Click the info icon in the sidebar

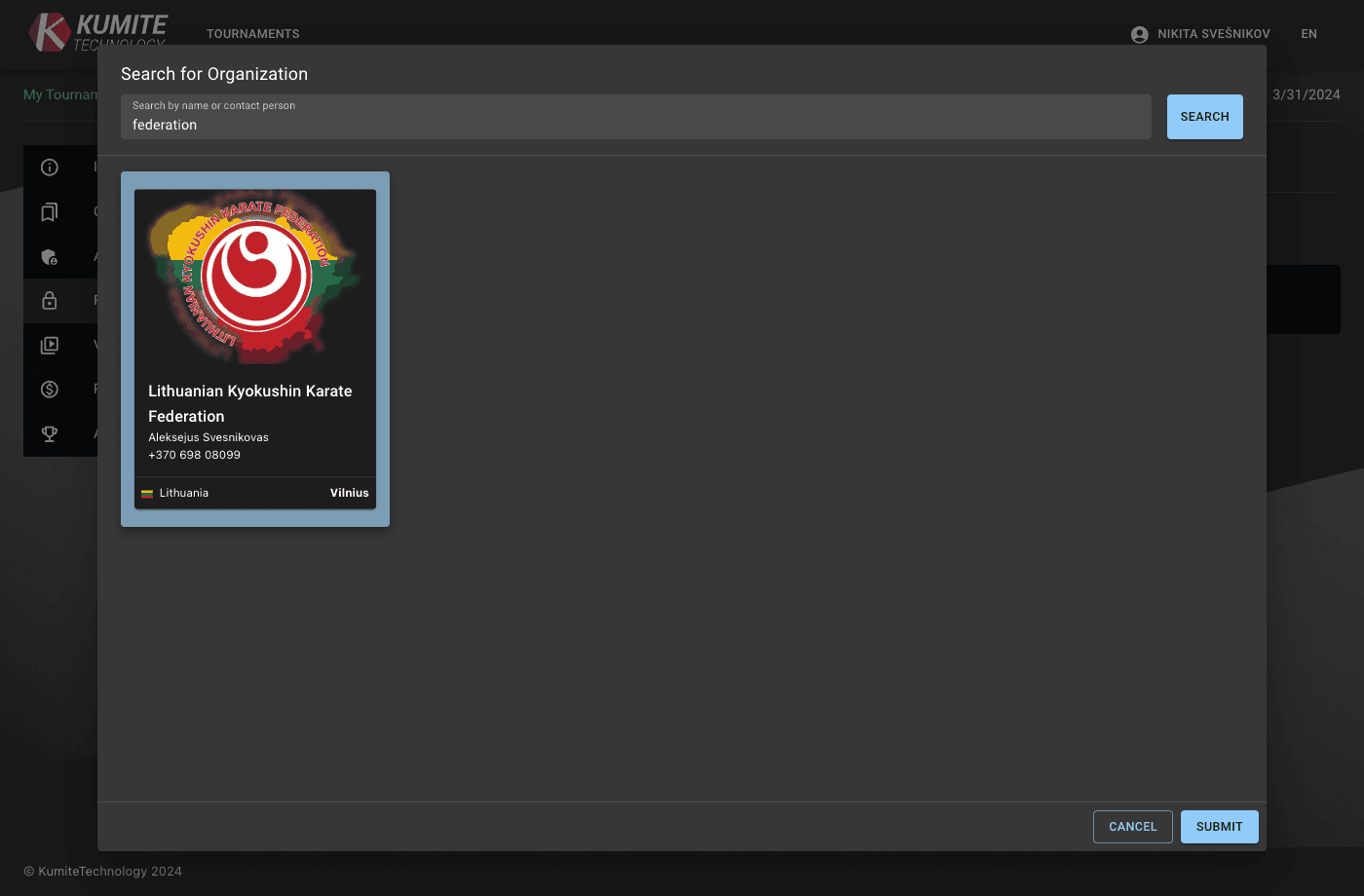[x=49, y=167]
